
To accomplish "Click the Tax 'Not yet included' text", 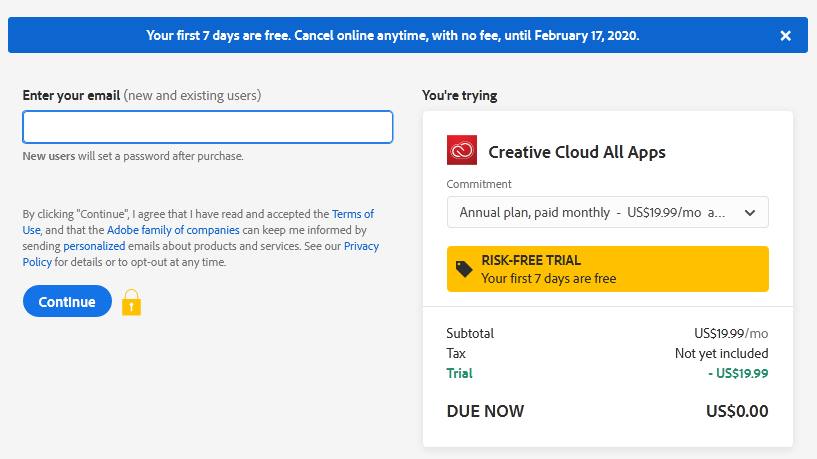I will (721, 353).
